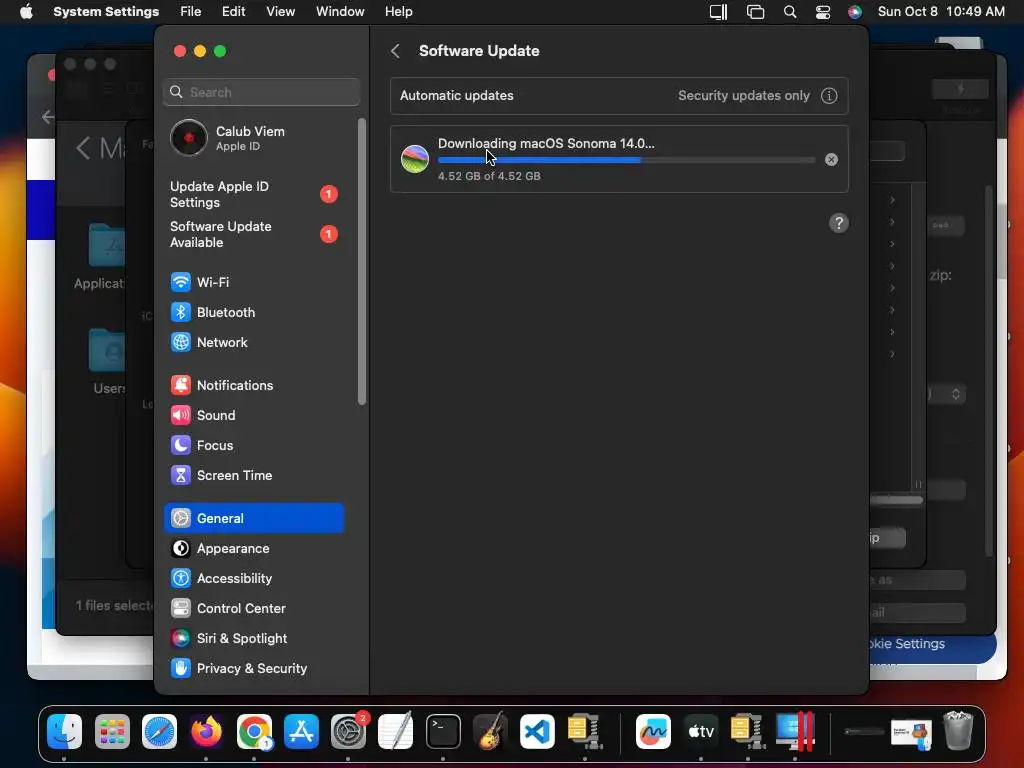
Task: Open Wi-Fi settings in the sidebar
Action: [x=254, y=282]
